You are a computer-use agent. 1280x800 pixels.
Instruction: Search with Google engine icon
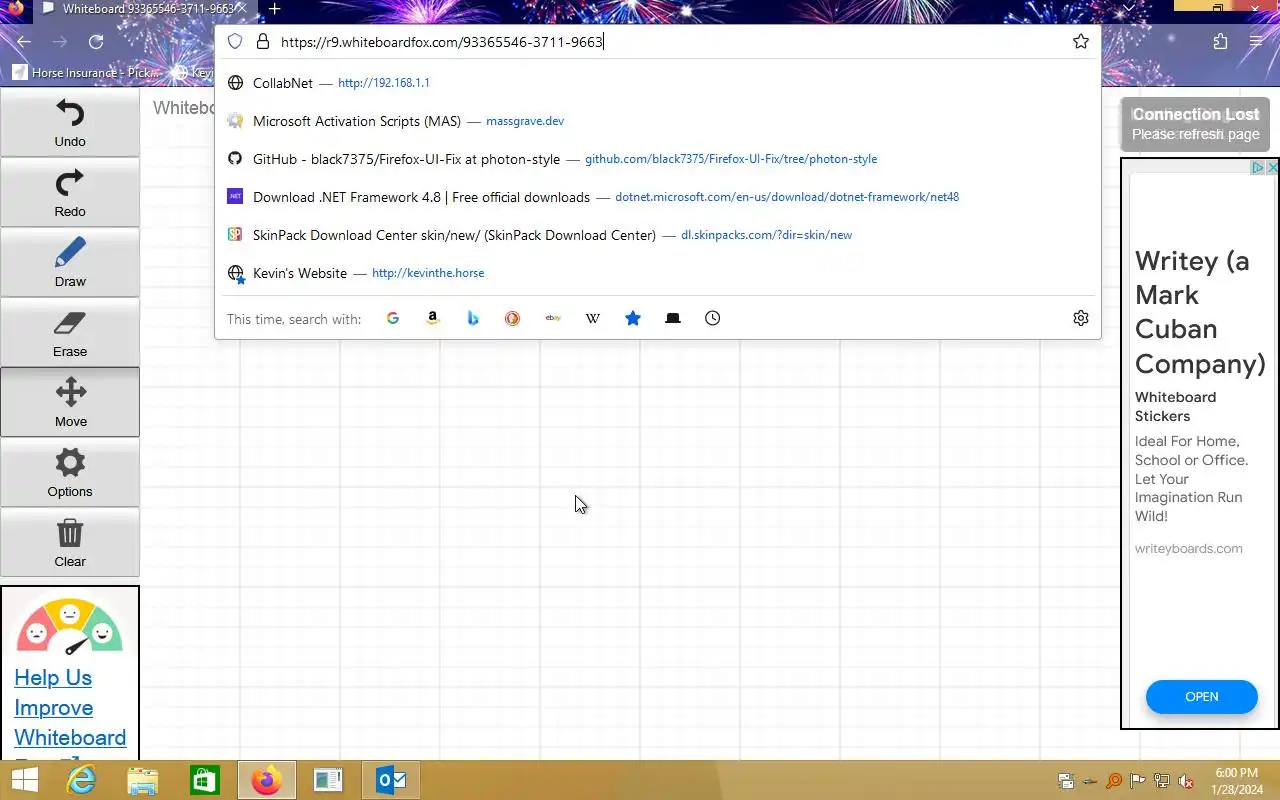[392, 318]
